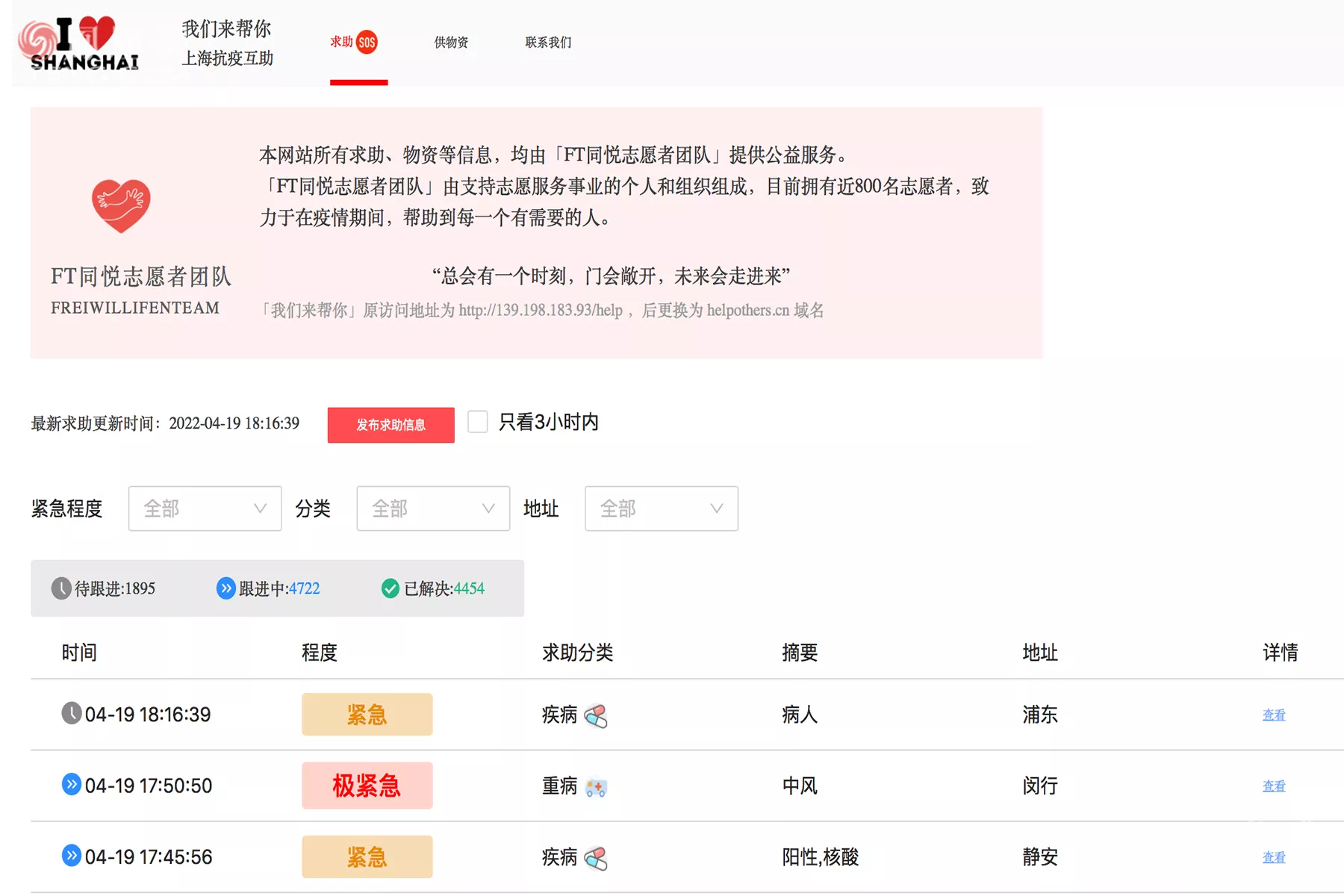
Task: Open 查看 link for the 闵行 row
Action: tap(1274, 786)
